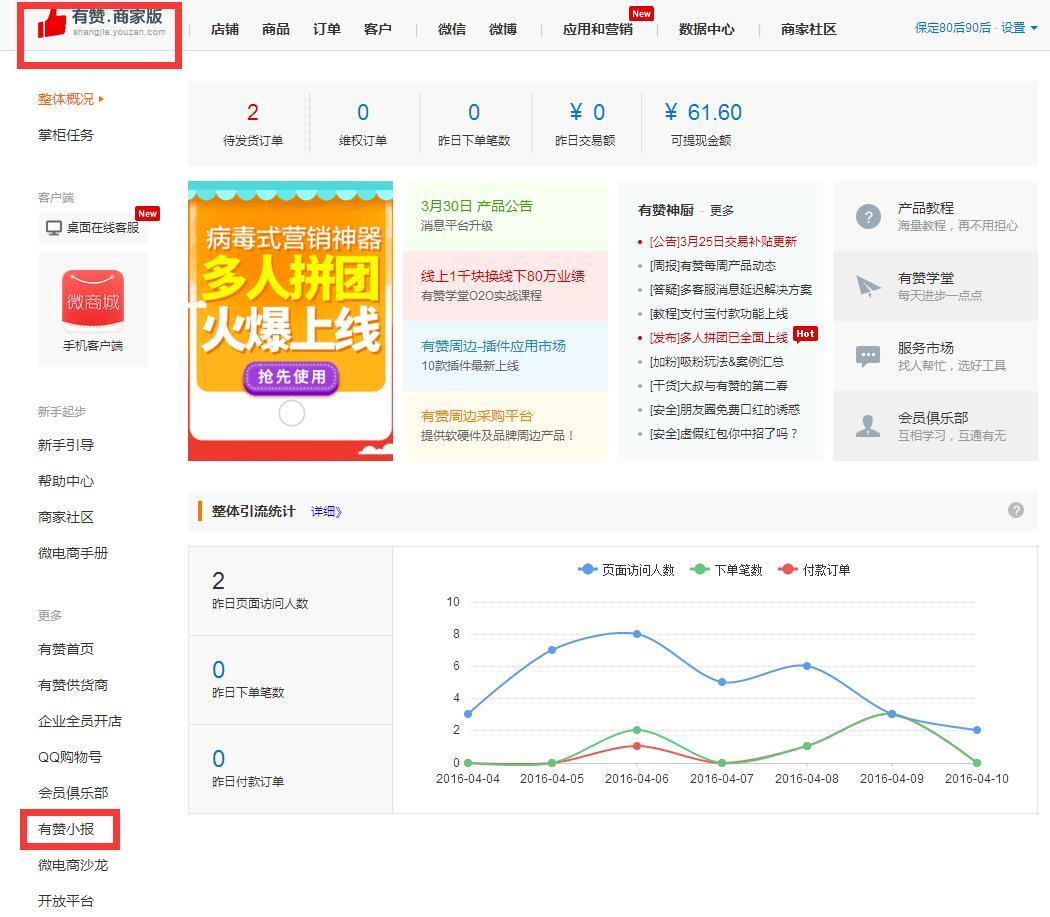Click the chat bubble icon beside 服务市场
Image resolution: width=1050 pixels, height=917 pixels.
click(x=869, y=356)
